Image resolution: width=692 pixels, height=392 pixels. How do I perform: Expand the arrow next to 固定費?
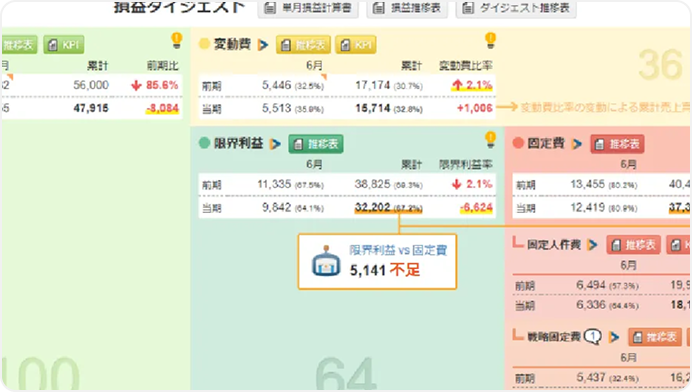577,144
